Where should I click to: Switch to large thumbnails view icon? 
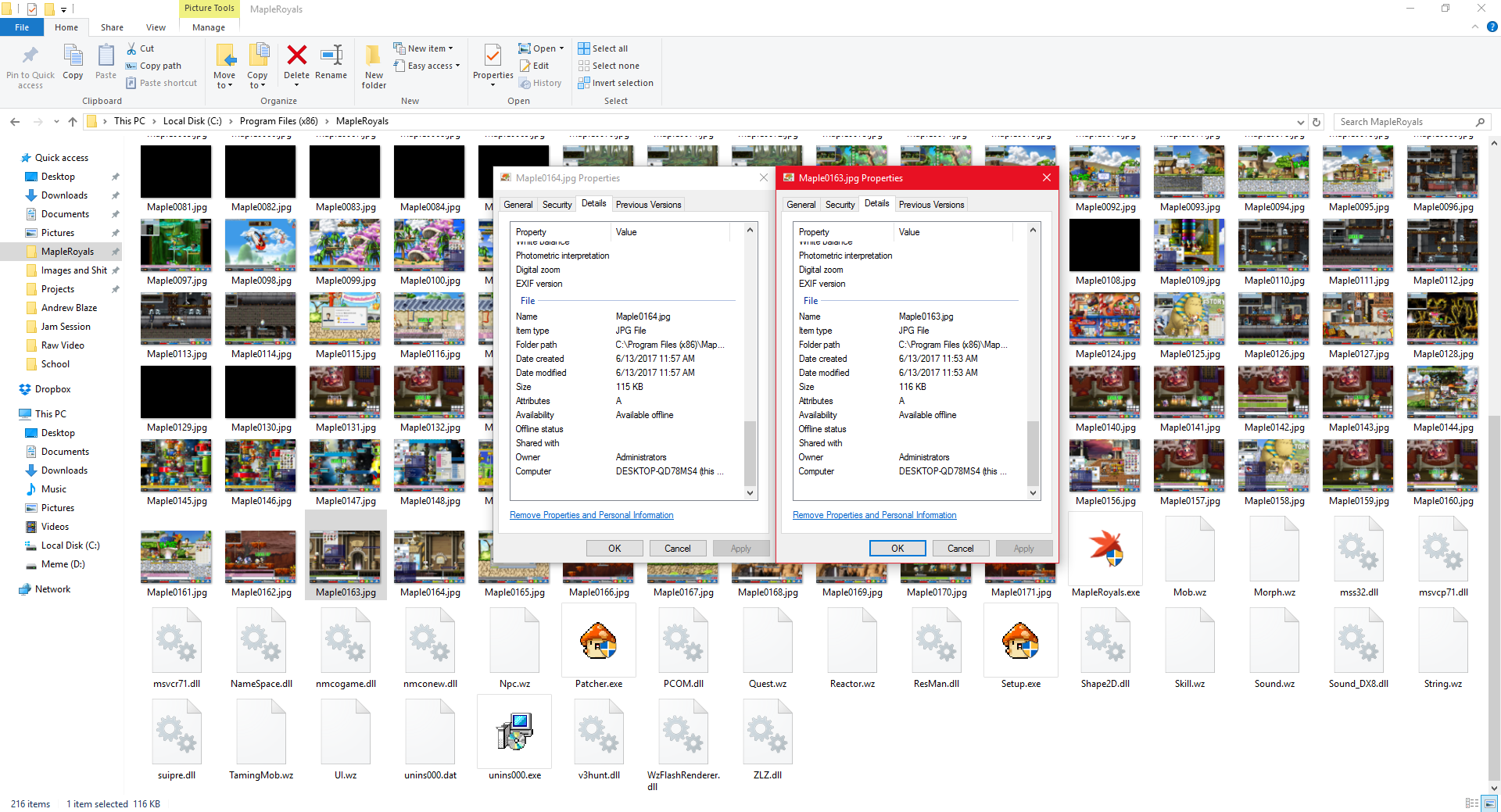(x=1490, y=803)
